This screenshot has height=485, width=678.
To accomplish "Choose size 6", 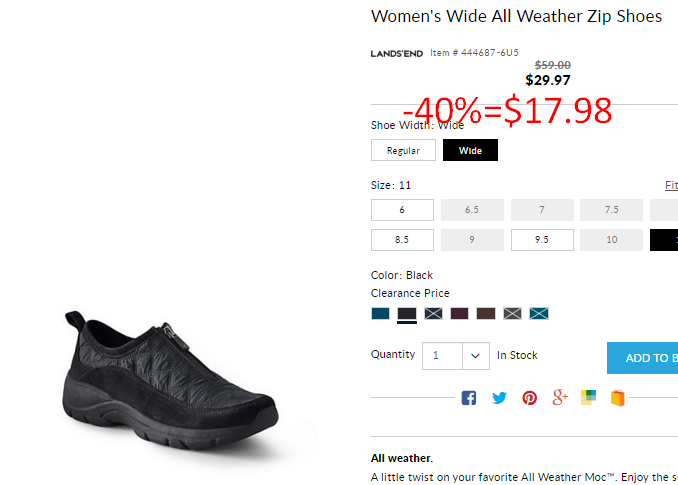I will (x=402, y=210).
